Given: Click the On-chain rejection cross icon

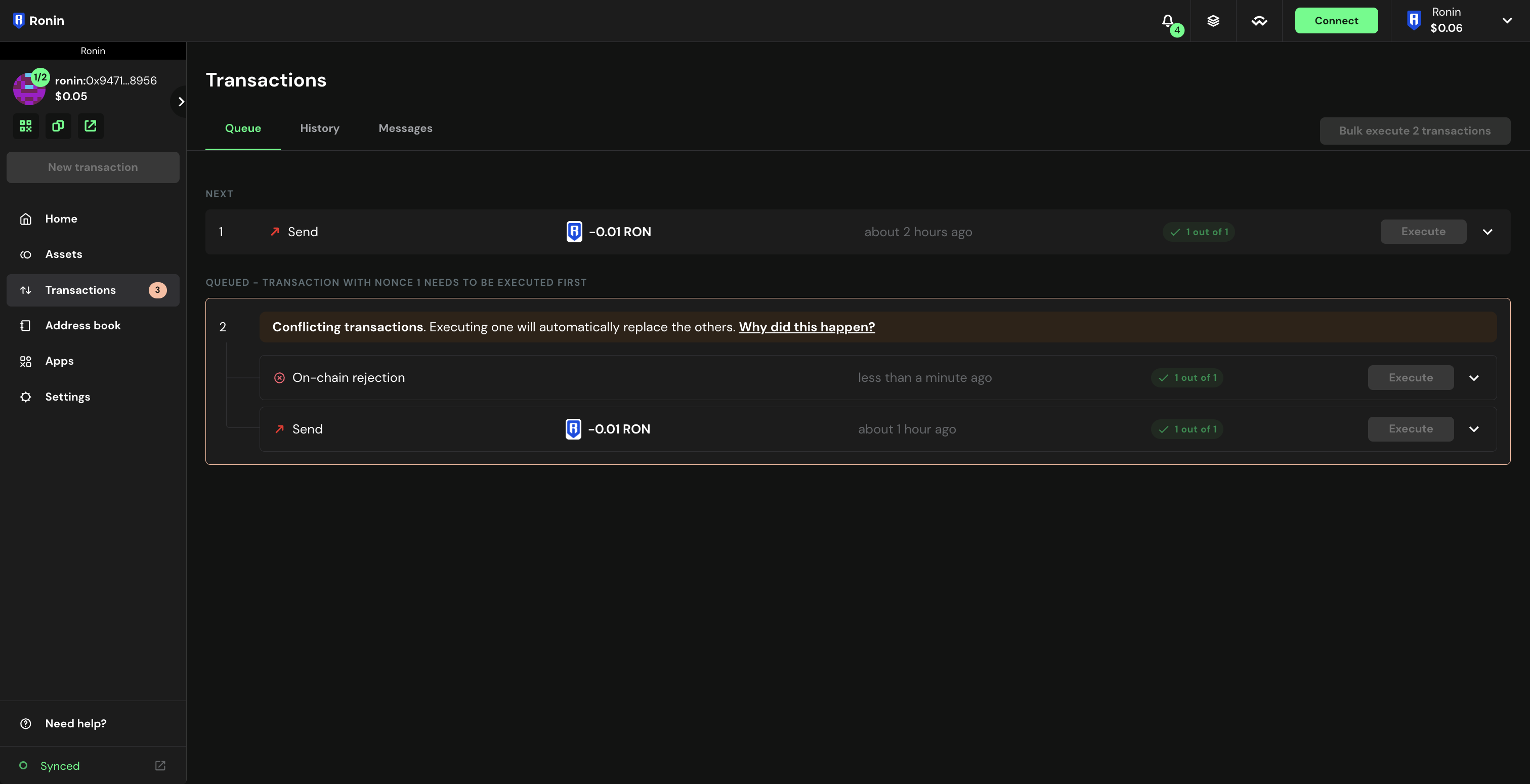Looking at the screenshot, I should point(279,378).
